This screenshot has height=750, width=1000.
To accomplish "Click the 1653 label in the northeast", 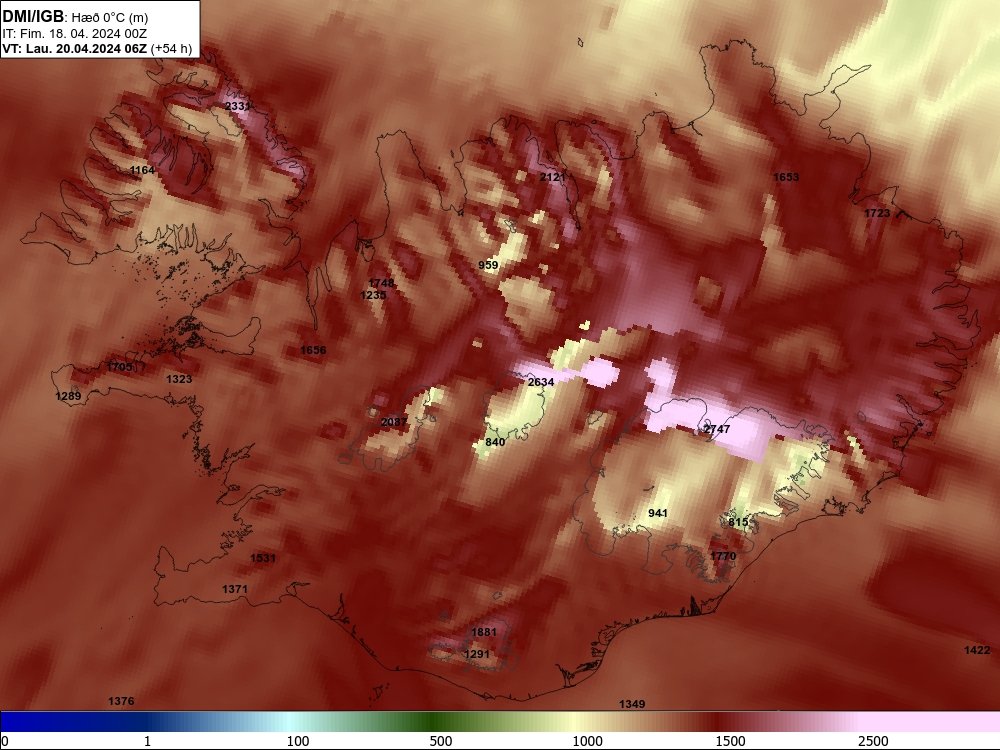I will tap(786, 177).
